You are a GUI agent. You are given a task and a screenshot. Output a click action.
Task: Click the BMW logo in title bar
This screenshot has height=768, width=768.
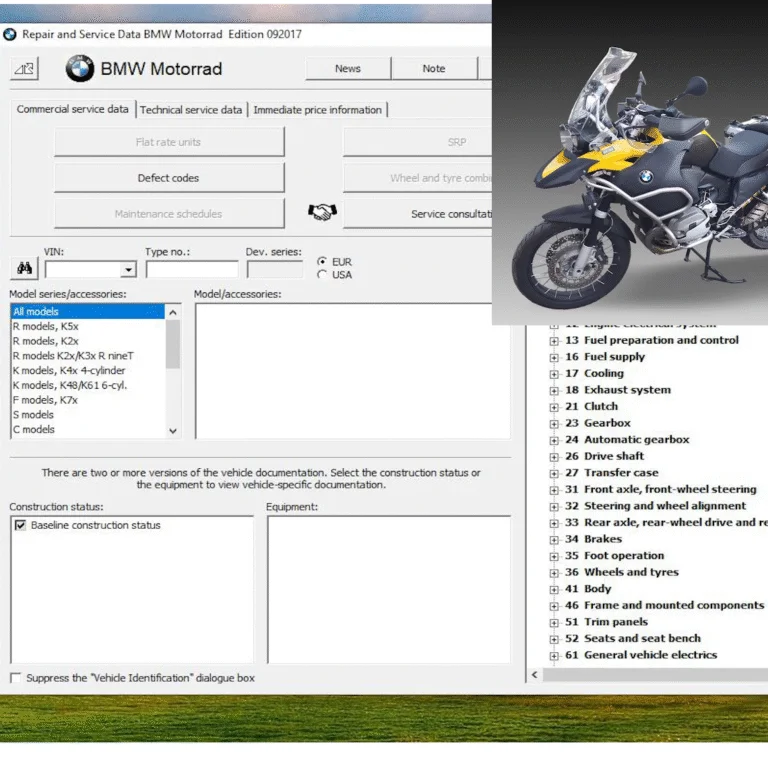pyautogui.click(x=9, y=34)
